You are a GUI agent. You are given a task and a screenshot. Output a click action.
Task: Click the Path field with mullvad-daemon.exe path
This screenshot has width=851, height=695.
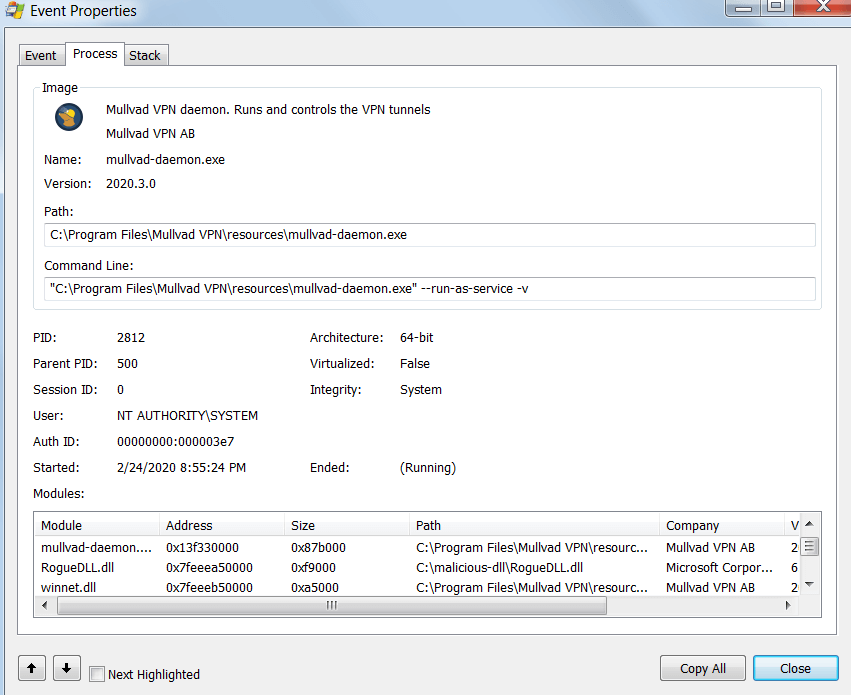pyautogui.click(x=429, y=235)
